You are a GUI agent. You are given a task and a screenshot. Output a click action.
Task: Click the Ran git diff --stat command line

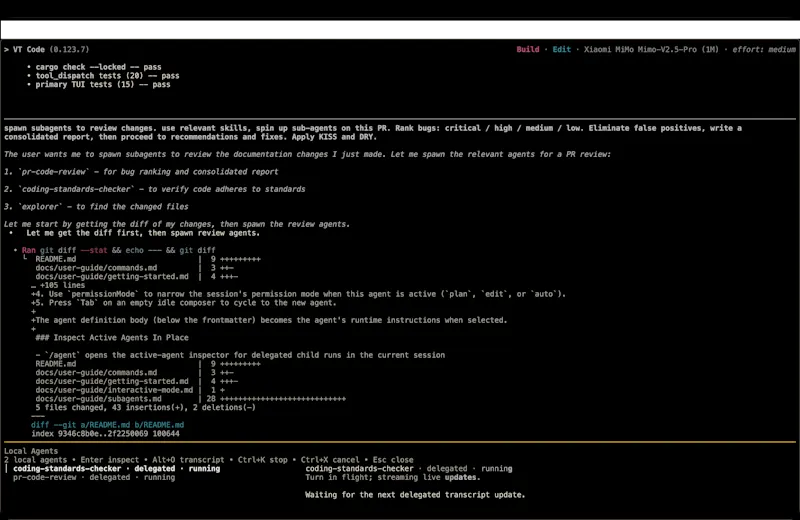point(118,250)
